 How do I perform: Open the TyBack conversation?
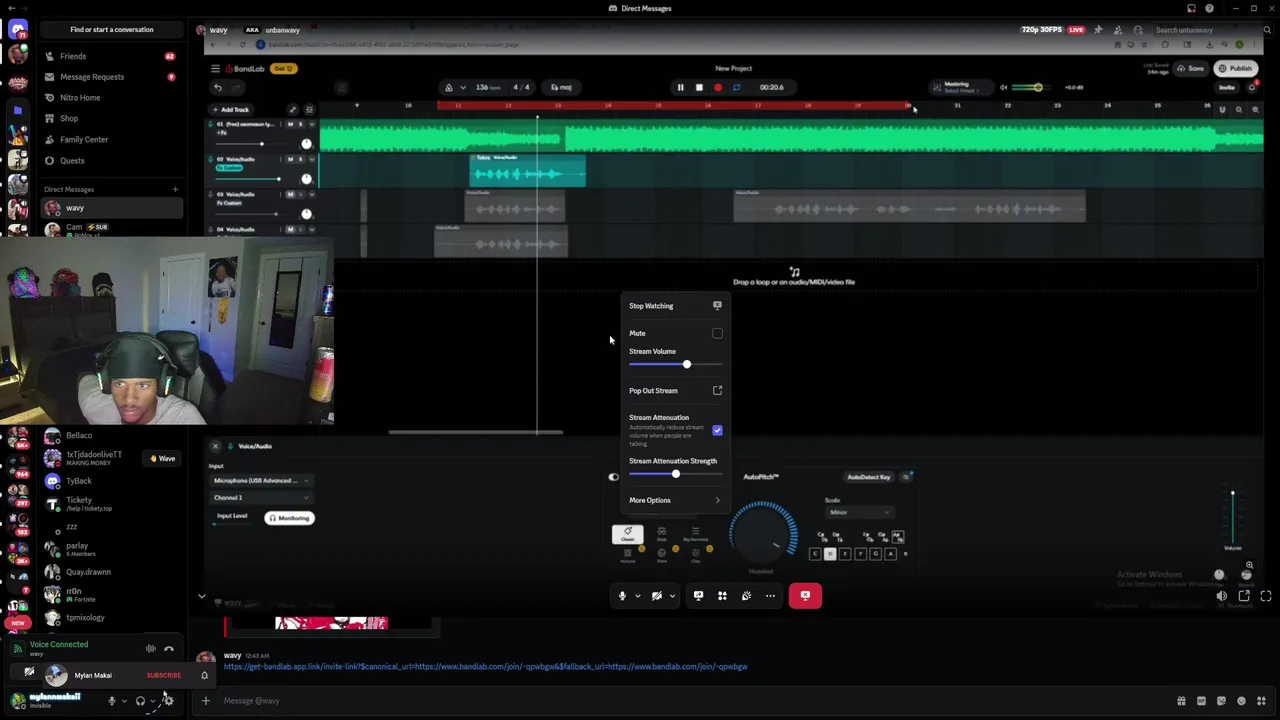[112, 481]
